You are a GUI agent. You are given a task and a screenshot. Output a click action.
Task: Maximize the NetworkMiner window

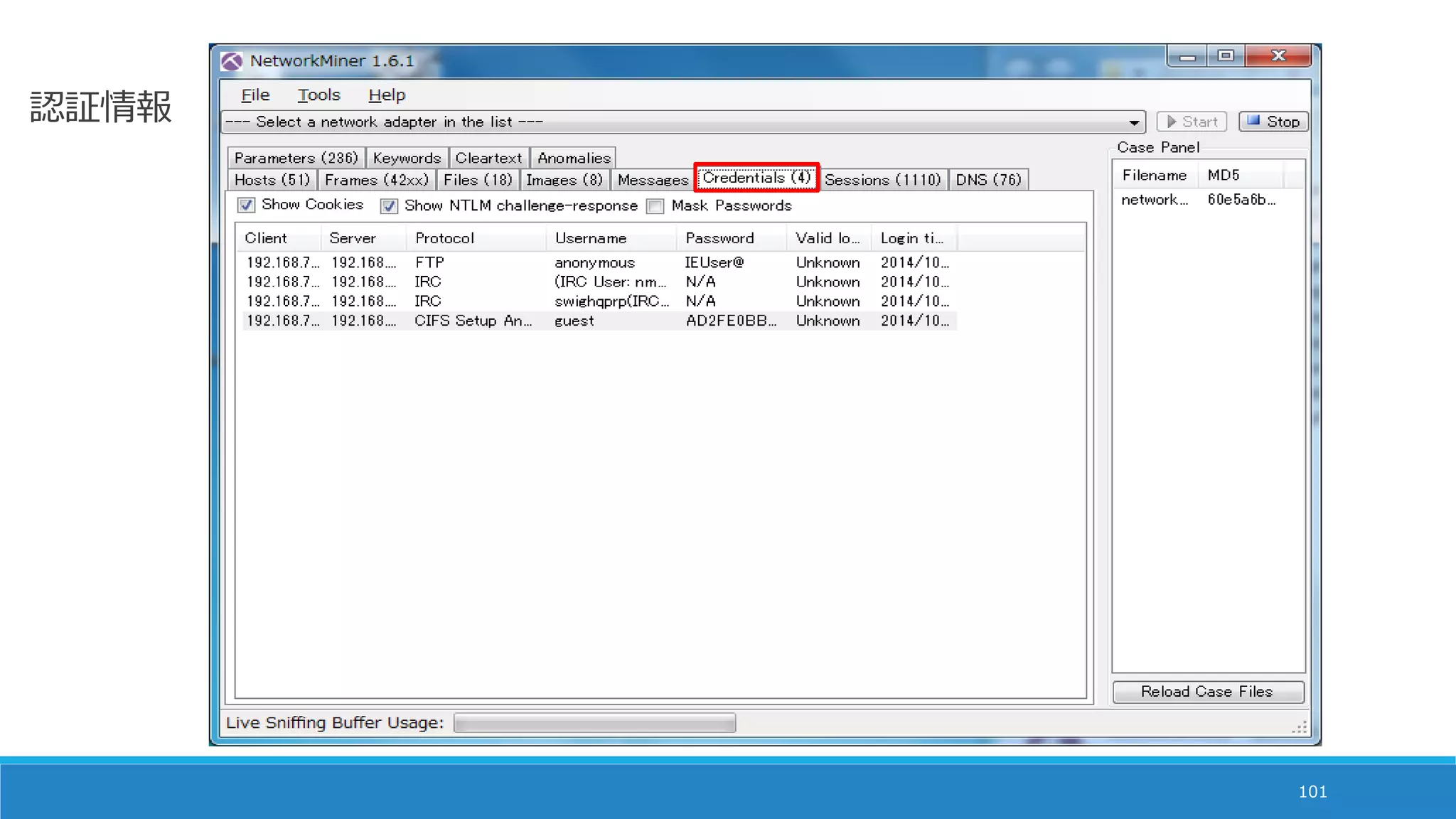(1225, 56)
